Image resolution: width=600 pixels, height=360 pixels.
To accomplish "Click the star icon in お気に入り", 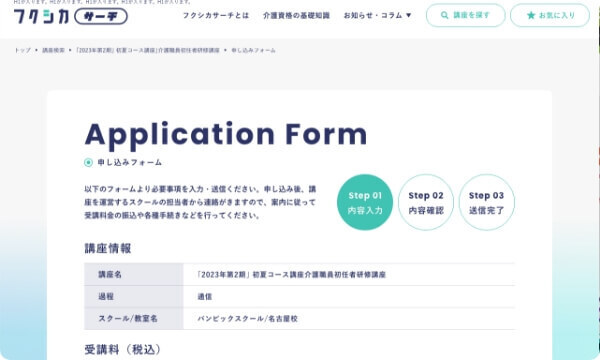I will click(x=531, y=15).
